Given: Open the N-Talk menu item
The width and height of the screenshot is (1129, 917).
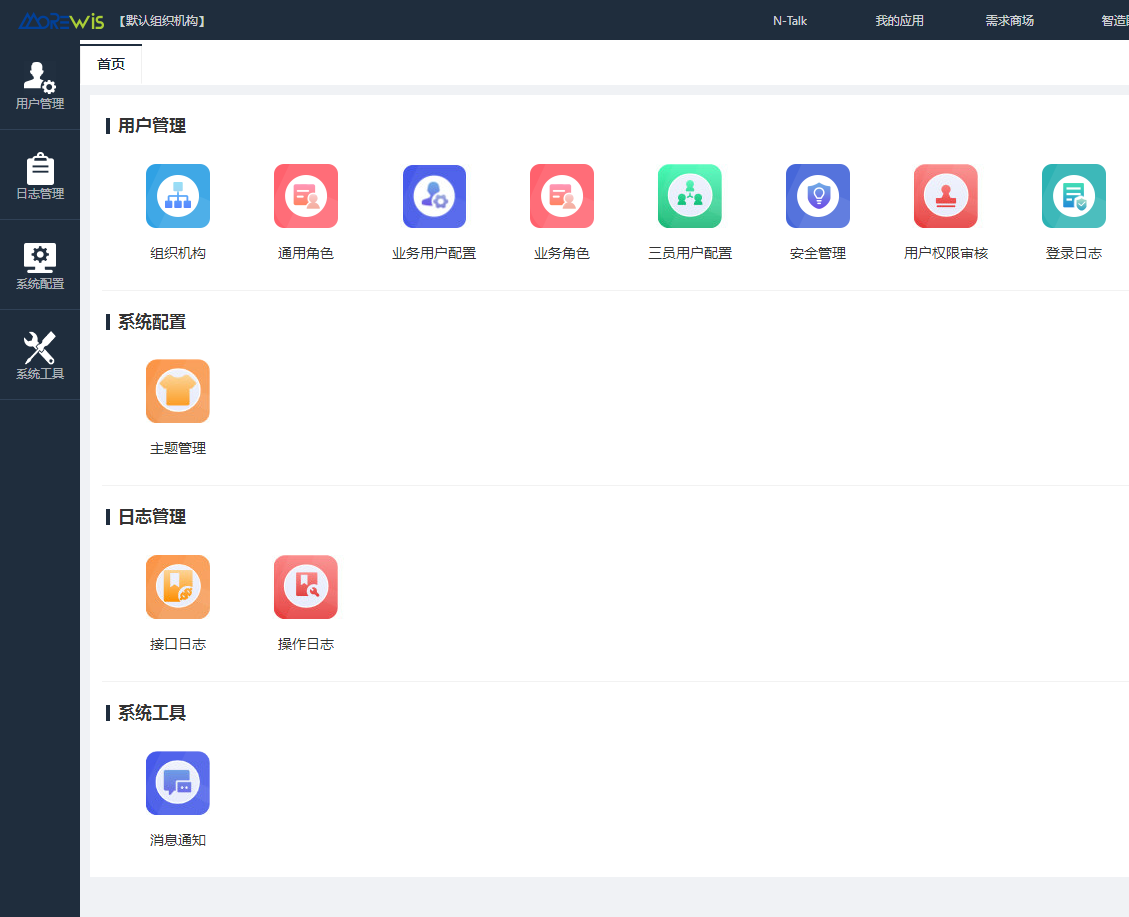Looking at the screenshot, I should click(x=789, y=20).
